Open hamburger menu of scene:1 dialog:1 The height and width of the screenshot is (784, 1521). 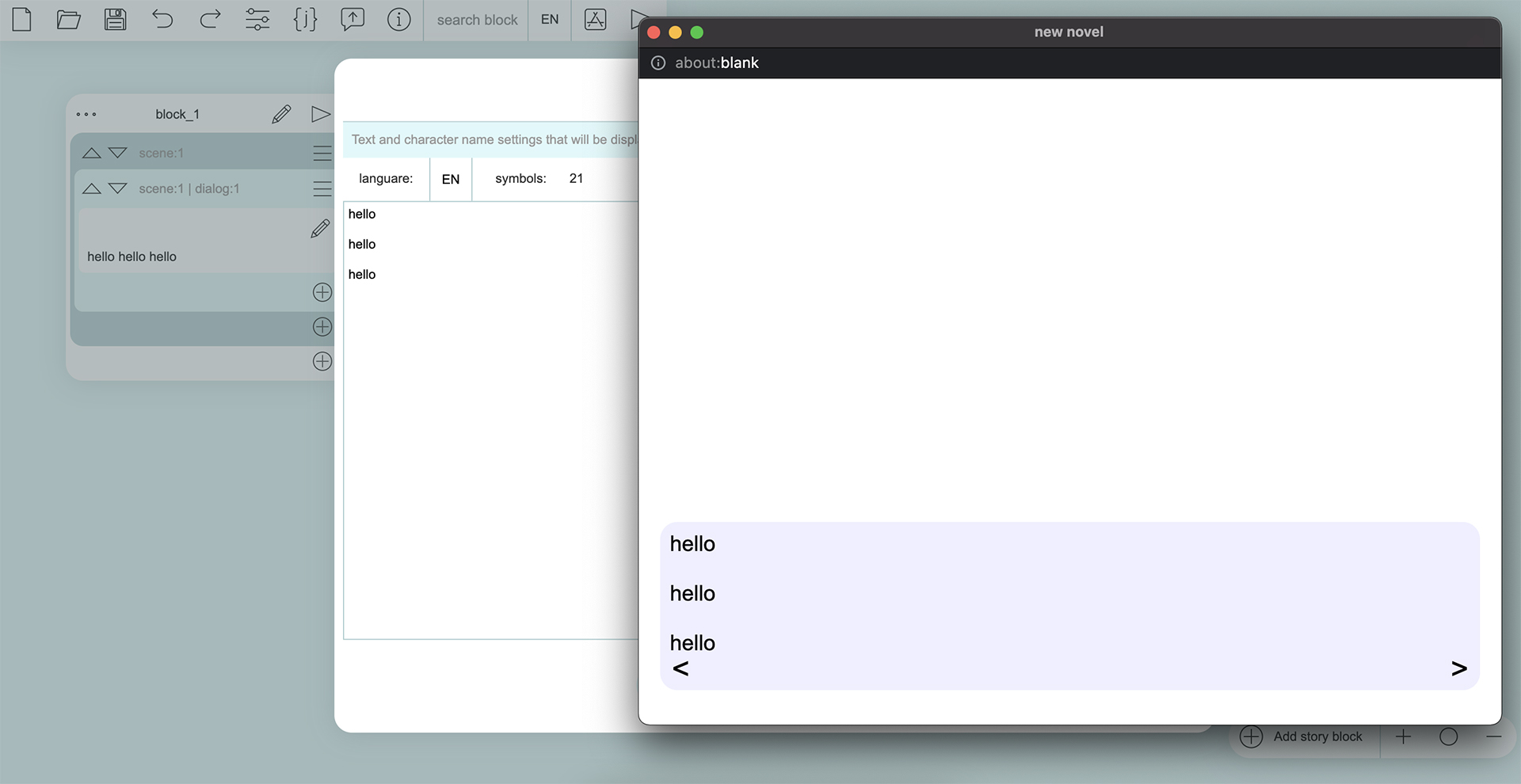pyautogui.click(x=322, y=188)
